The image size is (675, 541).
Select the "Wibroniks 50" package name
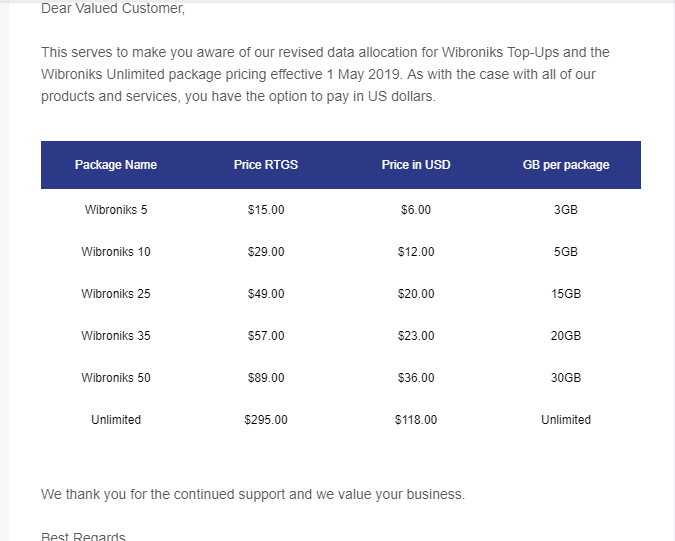pos(116,378)
